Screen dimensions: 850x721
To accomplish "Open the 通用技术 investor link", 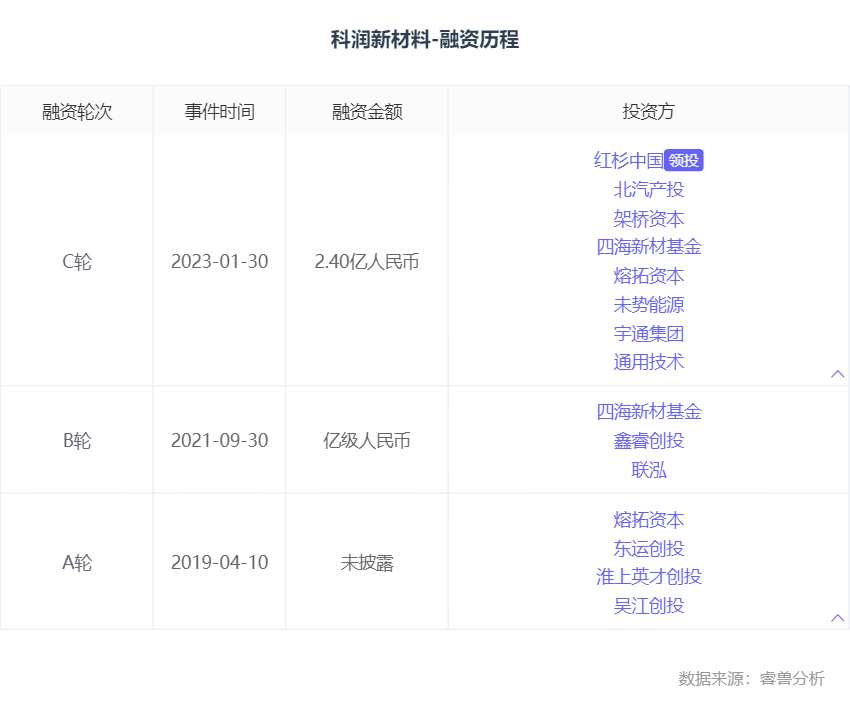I will 649,362.
